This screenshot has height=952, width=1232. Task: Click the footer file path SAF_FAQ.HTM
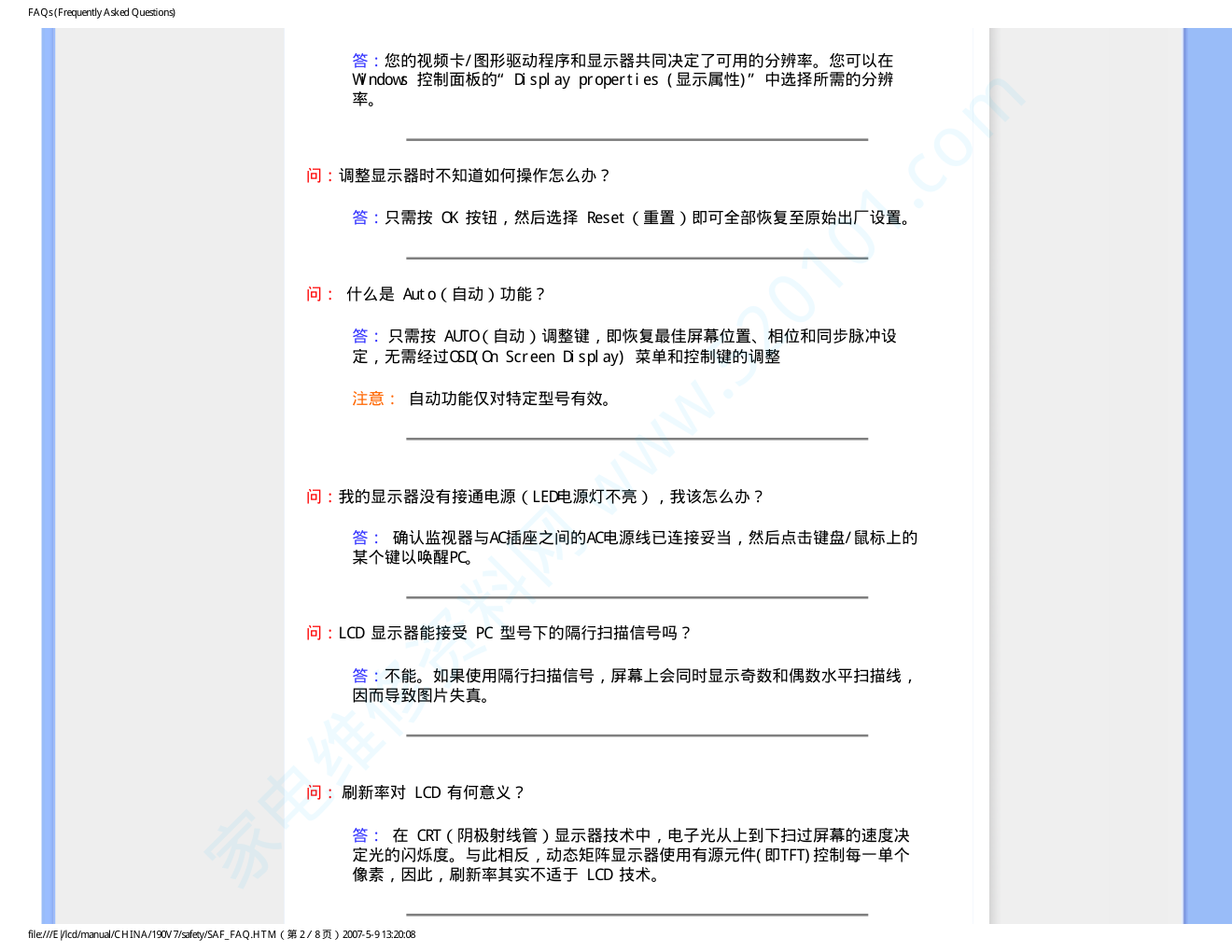coord(152,934)
